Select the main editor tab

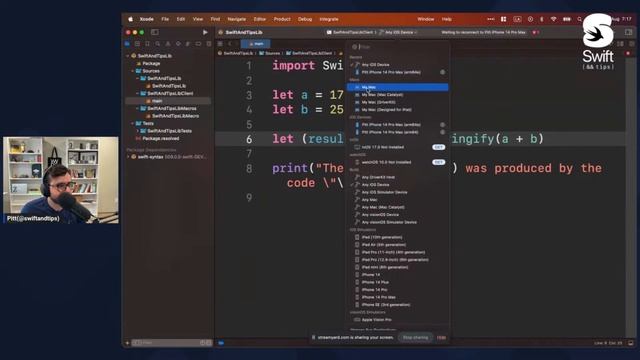256,44
